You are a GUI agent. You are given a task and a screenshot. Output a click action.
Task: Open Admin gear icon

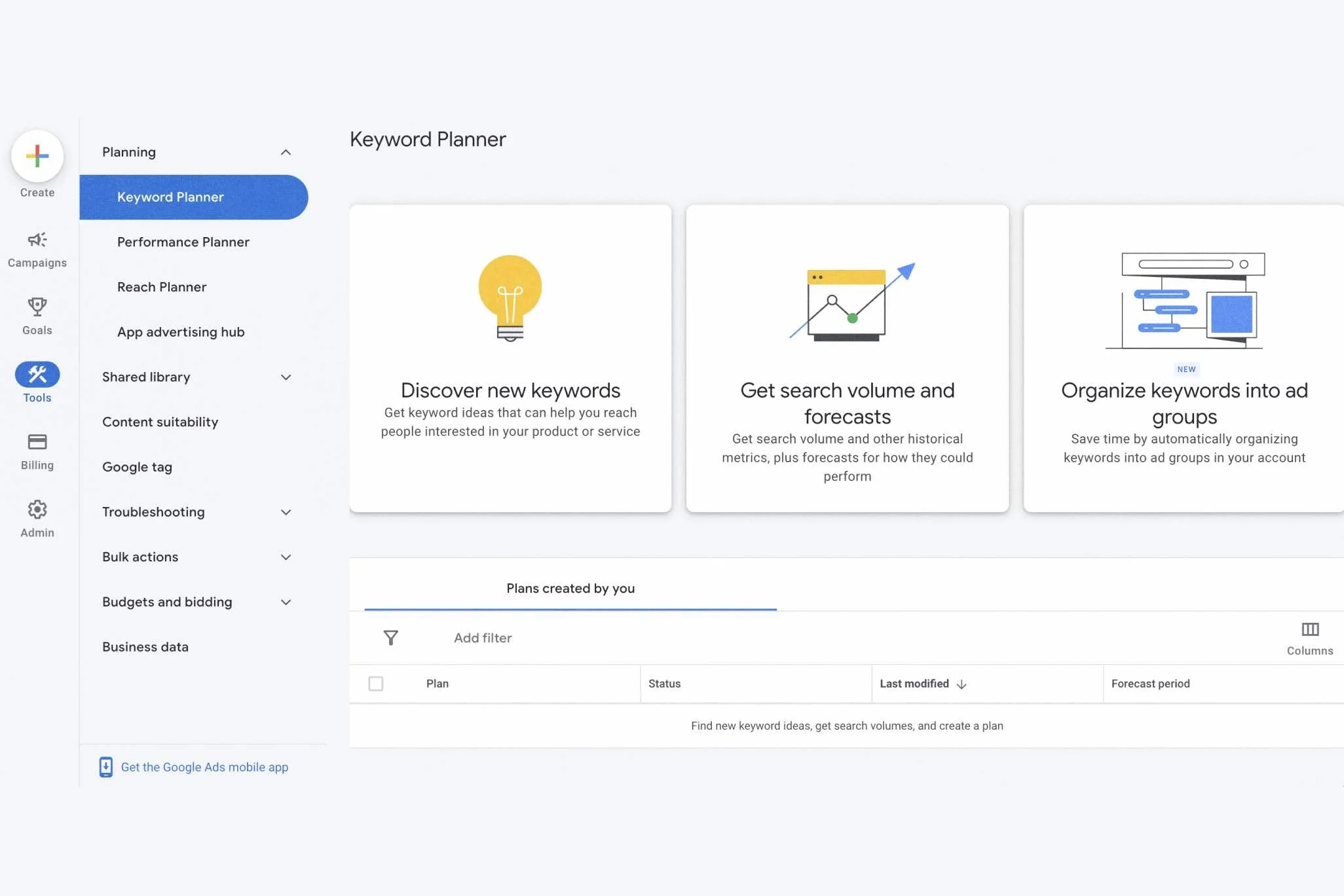(37, 510)
